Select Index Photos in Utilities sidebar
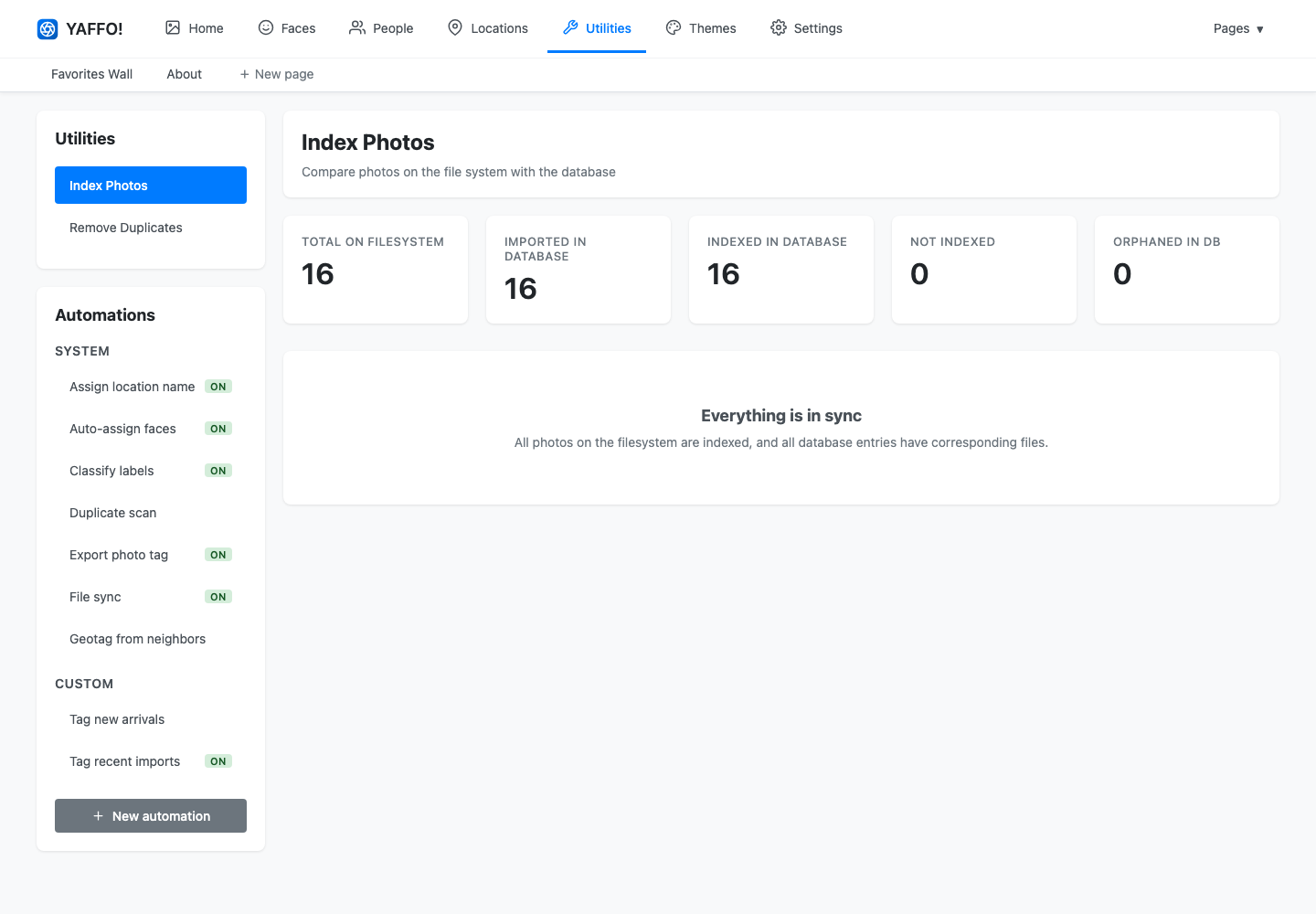Image resolution: width=1316 pixels, height=914 pixels. (151, 185)
